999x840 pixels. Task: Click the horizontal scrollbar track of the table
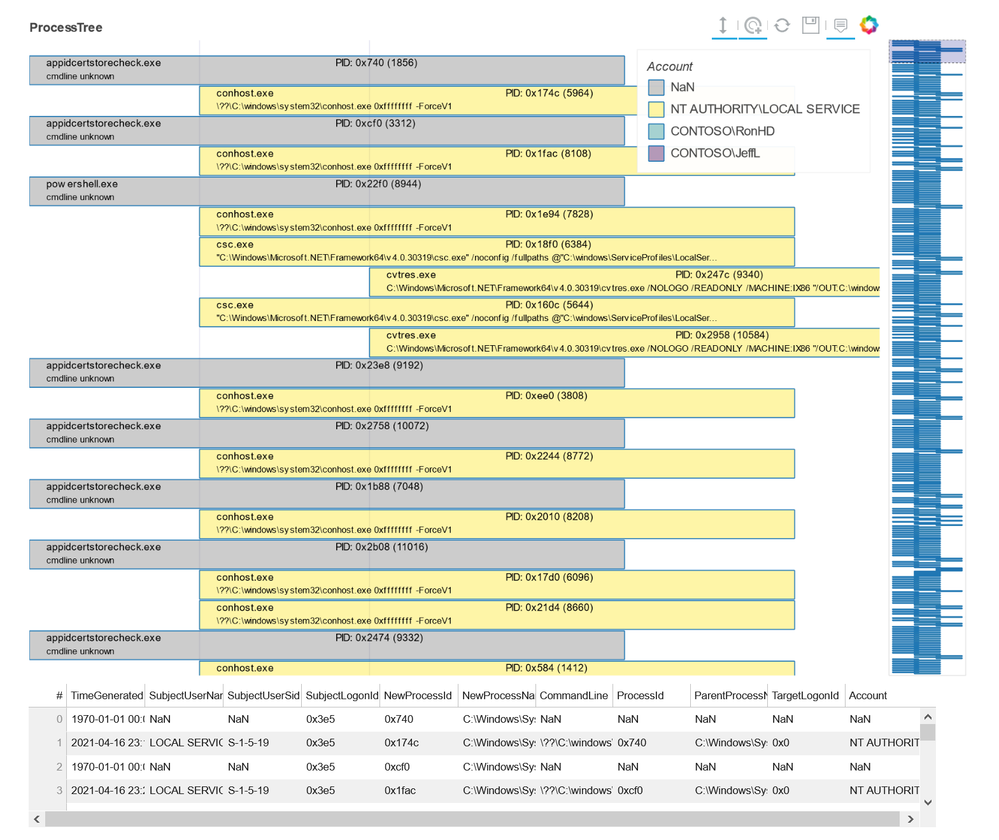tap(472, 819)
